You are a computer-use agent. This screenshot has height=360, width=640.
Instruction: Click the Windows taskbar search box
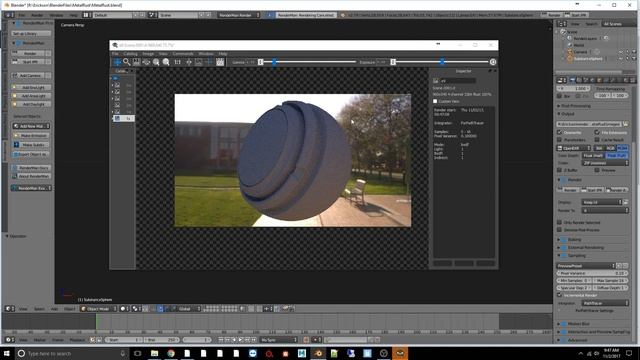[73, 353]
